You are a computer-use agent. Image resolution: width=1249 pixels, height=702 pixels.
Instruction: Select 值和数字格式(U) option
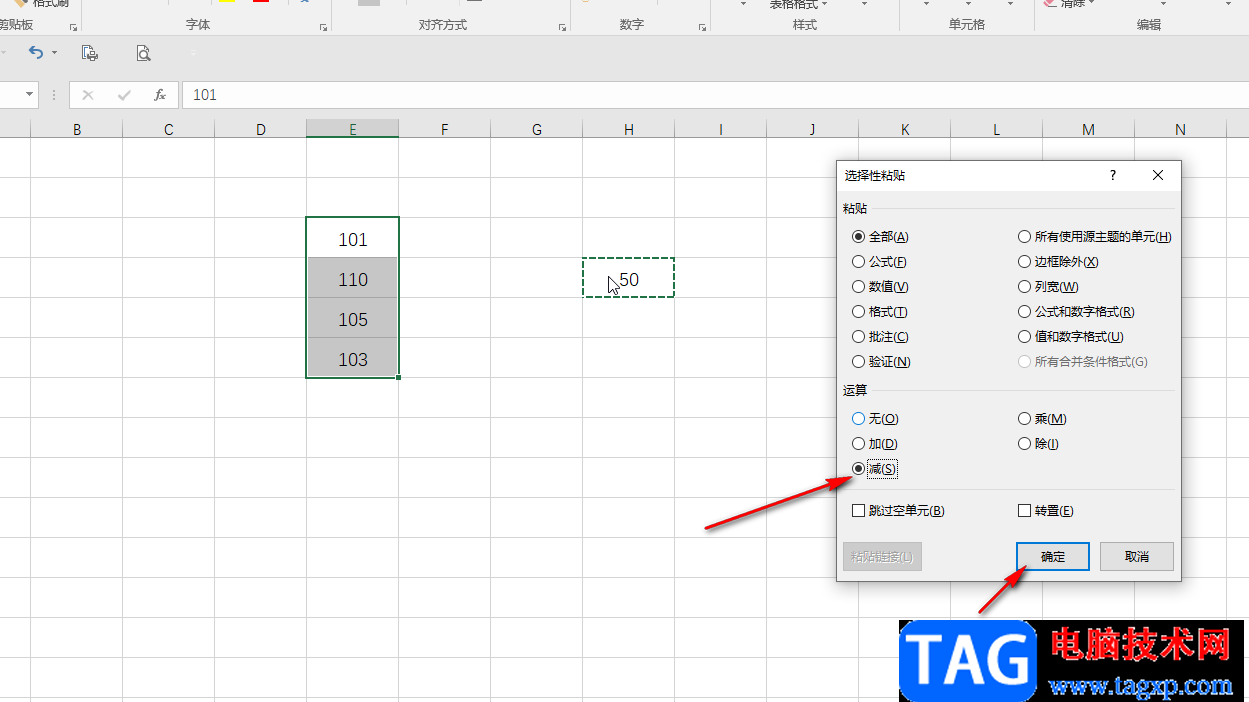click(x=1070, y=337)
